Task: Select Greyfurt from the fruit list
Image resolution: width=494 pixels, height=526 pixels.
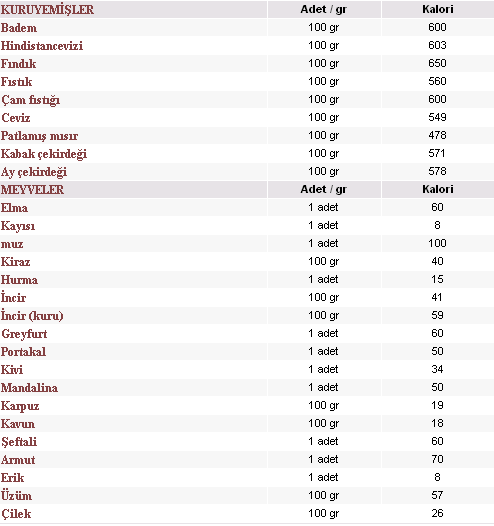Action: [x=24, y=334]
